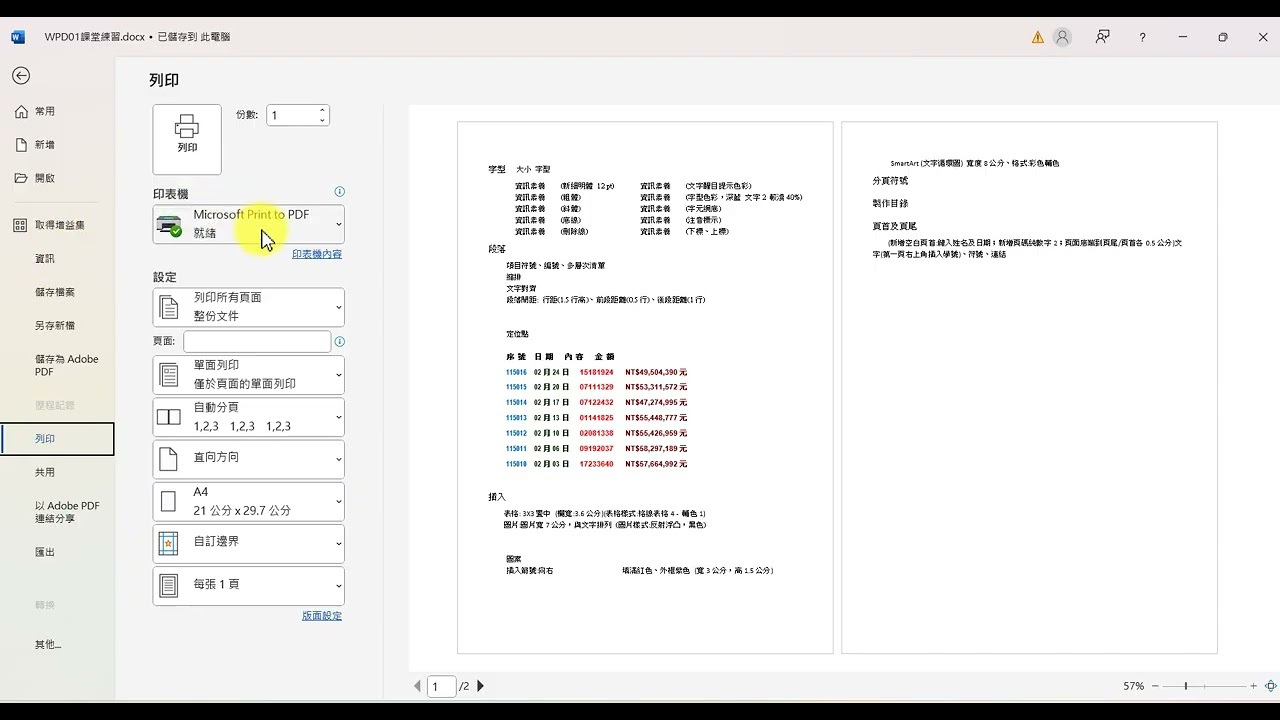Viewport: 1280px width, 720px height.
Task: Click the large 列印 print button
Action: (187, 139)
